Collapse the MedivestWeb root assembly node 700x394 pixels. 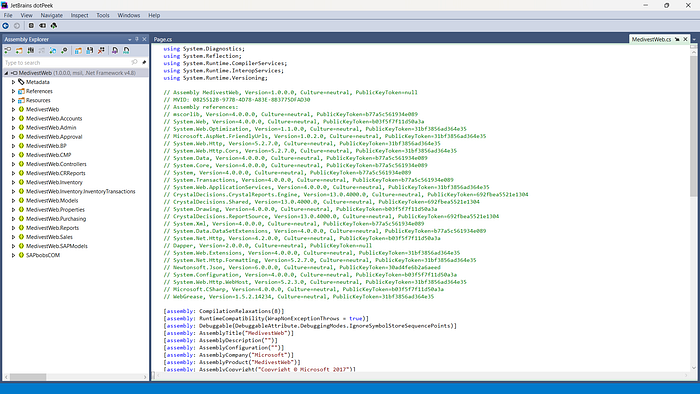(x=6, y=73)
